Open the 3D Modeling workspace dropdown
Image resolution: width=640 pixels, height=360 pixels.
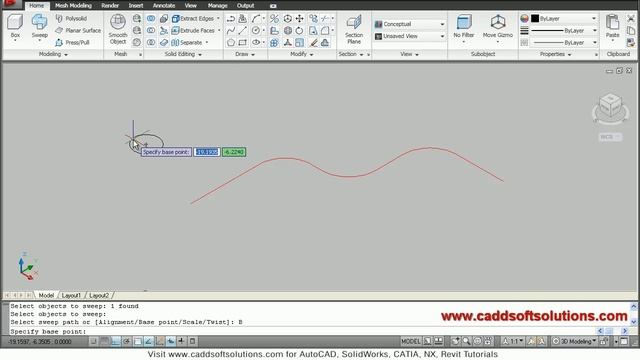tap(574, 341)
